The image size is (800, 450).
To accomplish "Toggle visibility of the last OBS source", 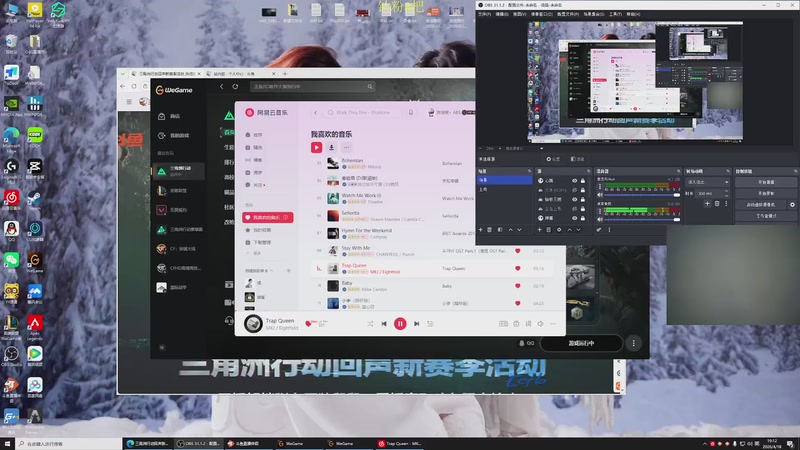I will [x=574, y=218].
